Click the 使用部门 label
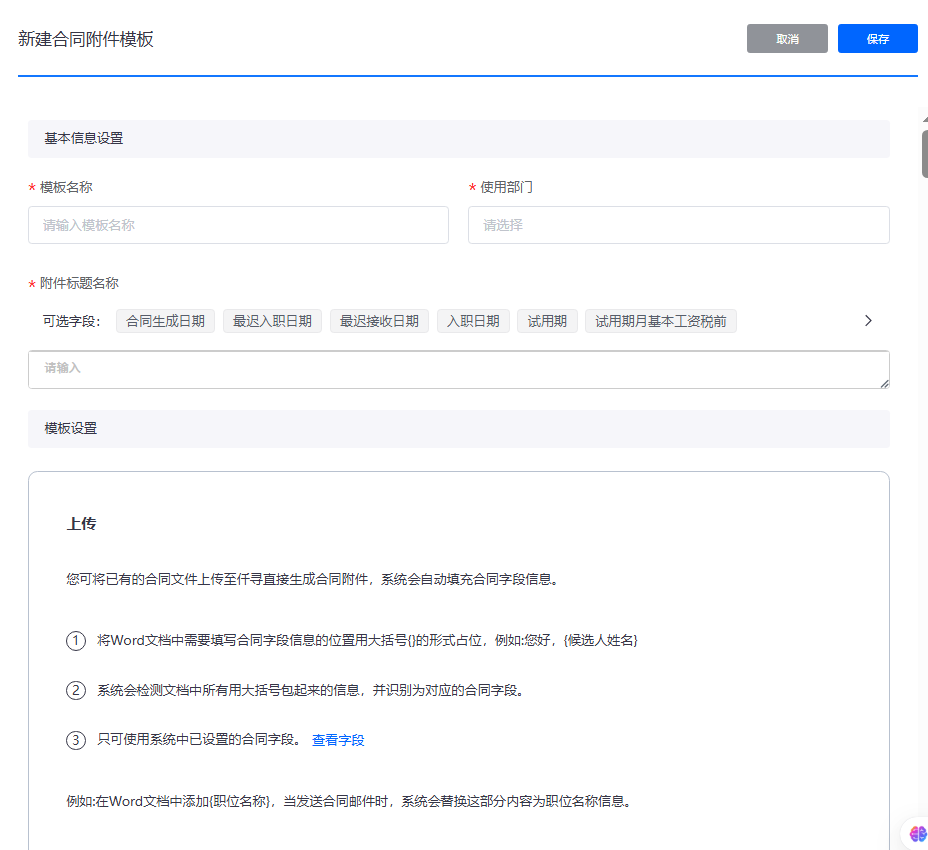This screenshot has height=850, width=928. [506, 188]
